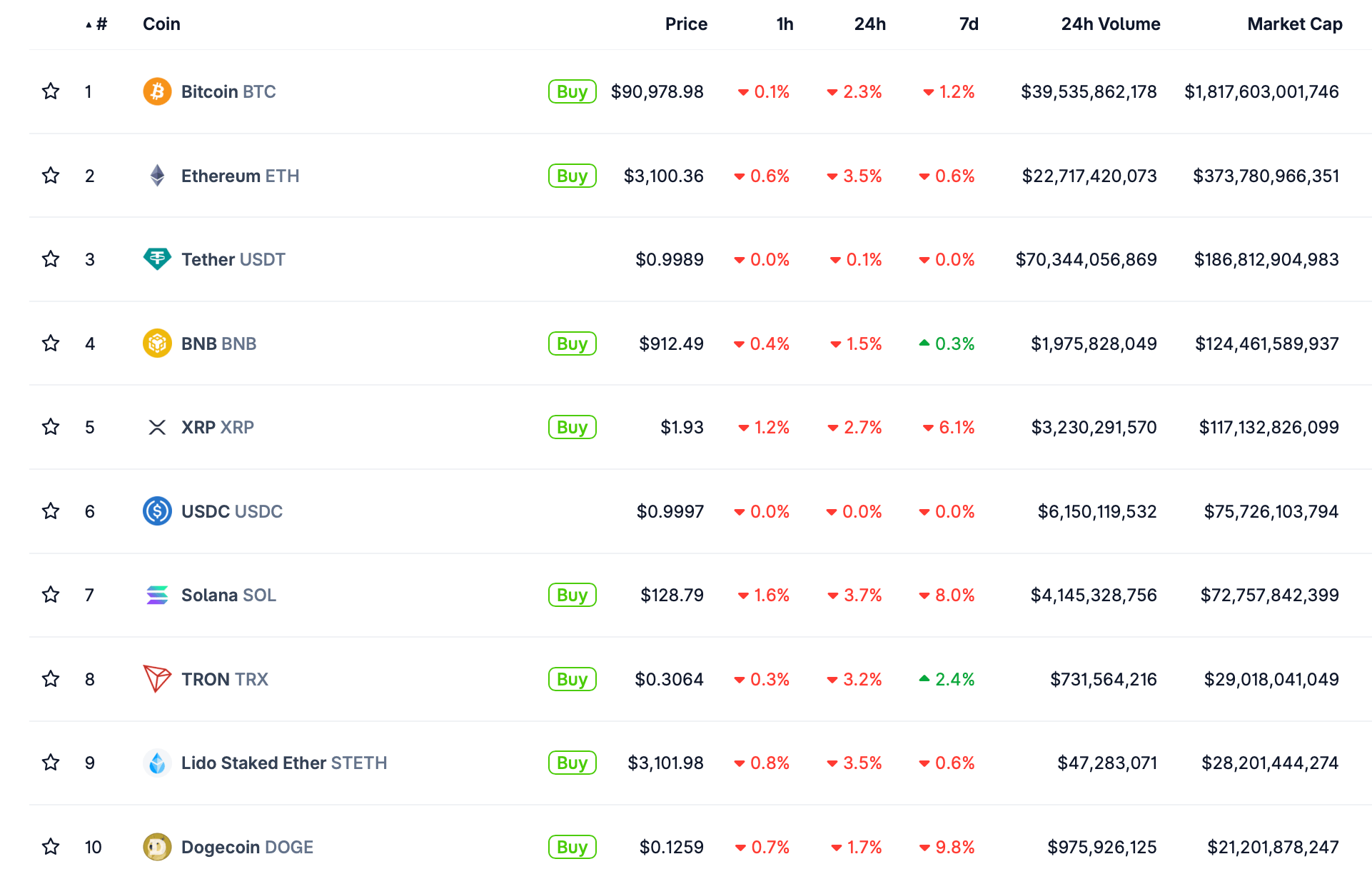Toggle the star next to USDC
1372x884 pixels.
click(51, 511)
